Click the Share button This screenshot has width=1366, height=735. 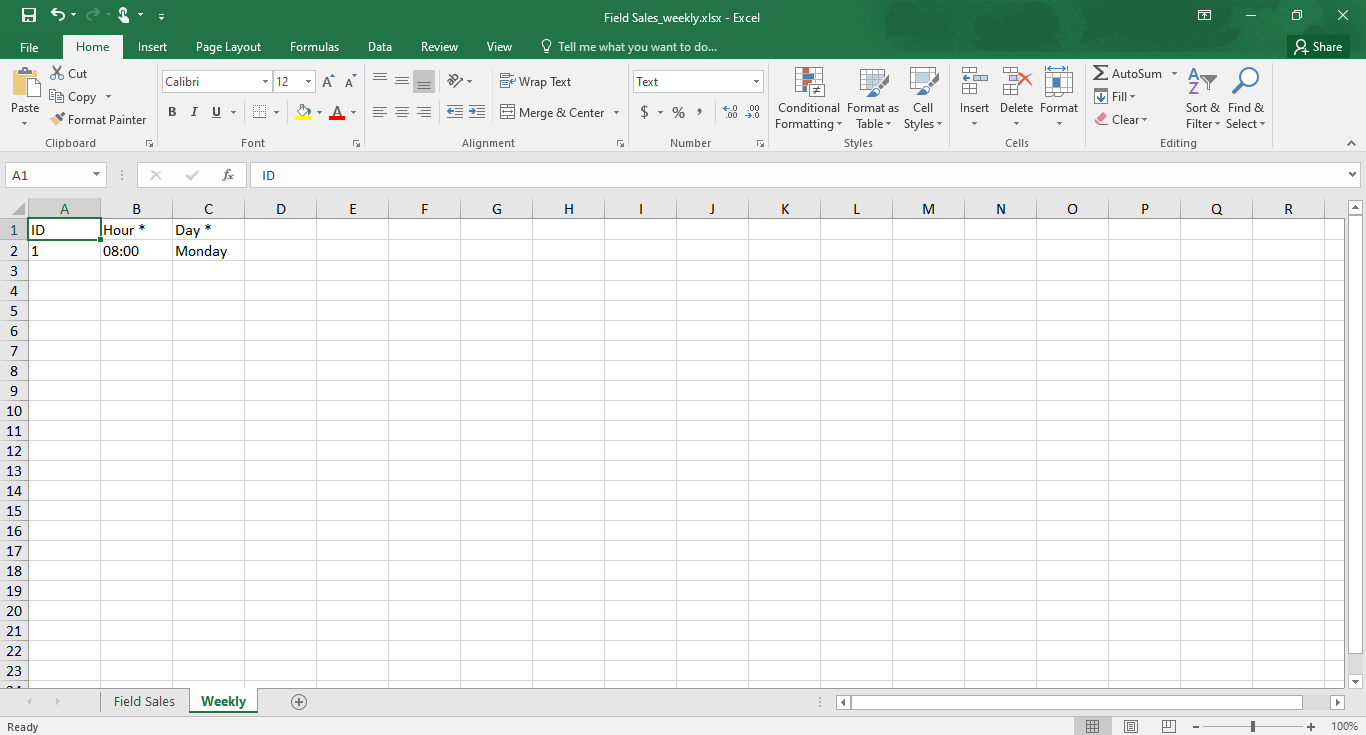[1317, 47]
